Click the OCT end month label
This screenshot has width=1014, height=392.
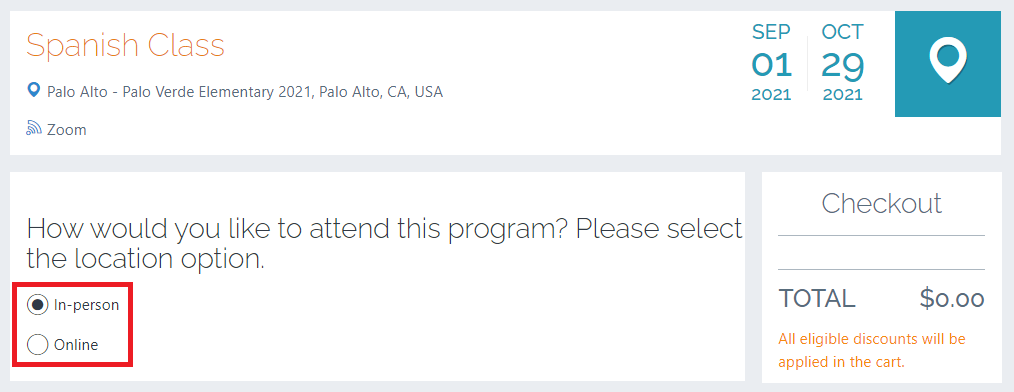pyautogui.click(x=843, y=32)
